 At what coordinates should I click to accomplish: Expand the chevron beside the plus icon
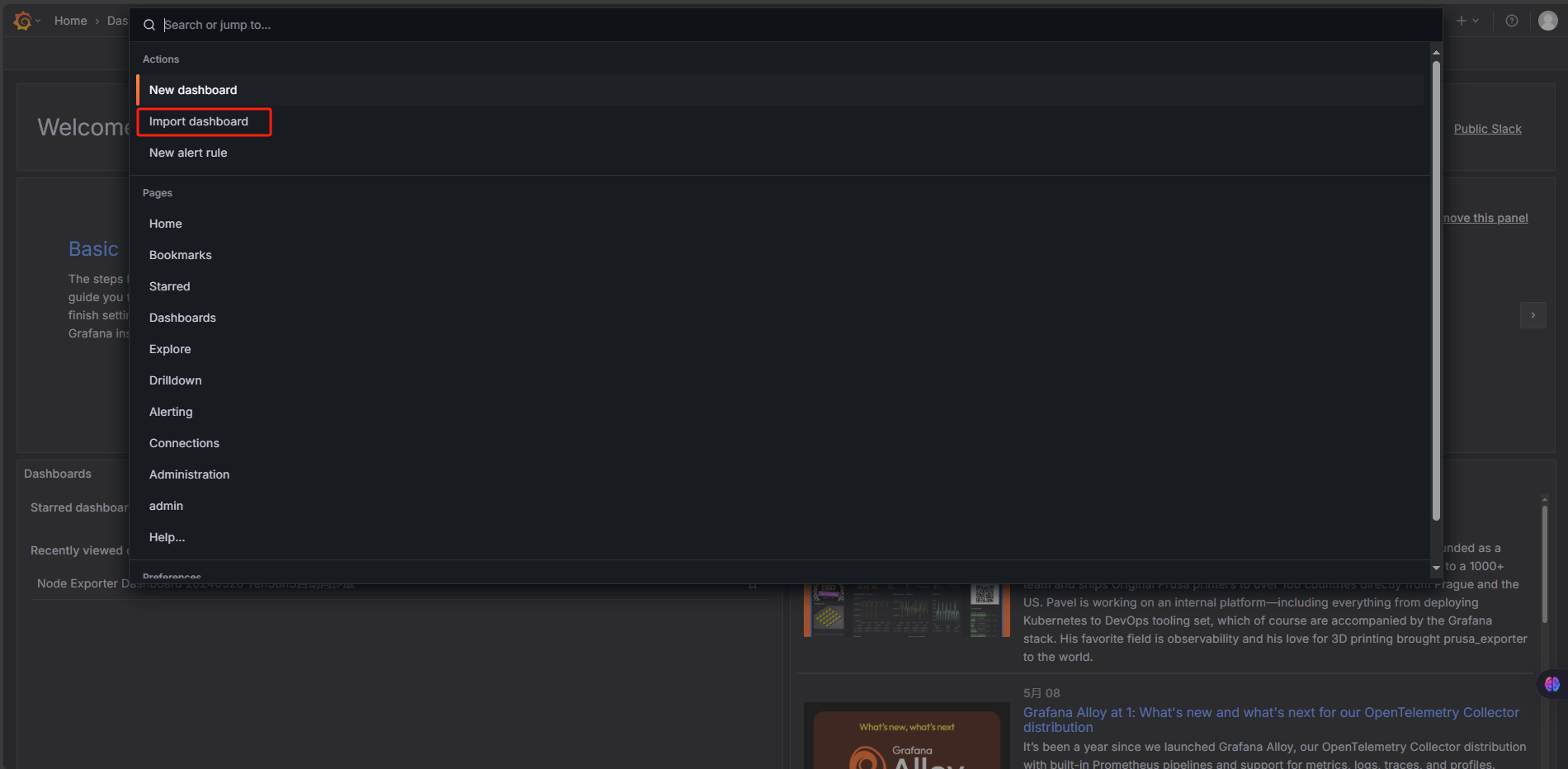coord(1476,21)
